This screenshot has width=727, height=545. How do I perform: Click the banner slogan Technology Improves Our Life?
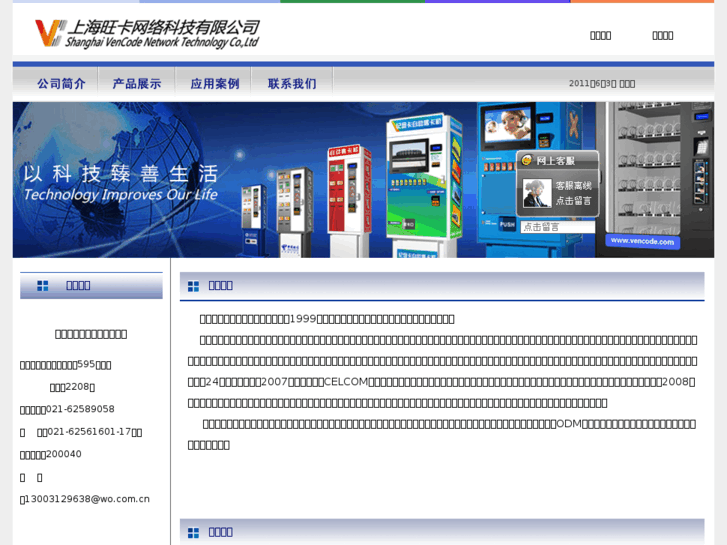point(121,194)
